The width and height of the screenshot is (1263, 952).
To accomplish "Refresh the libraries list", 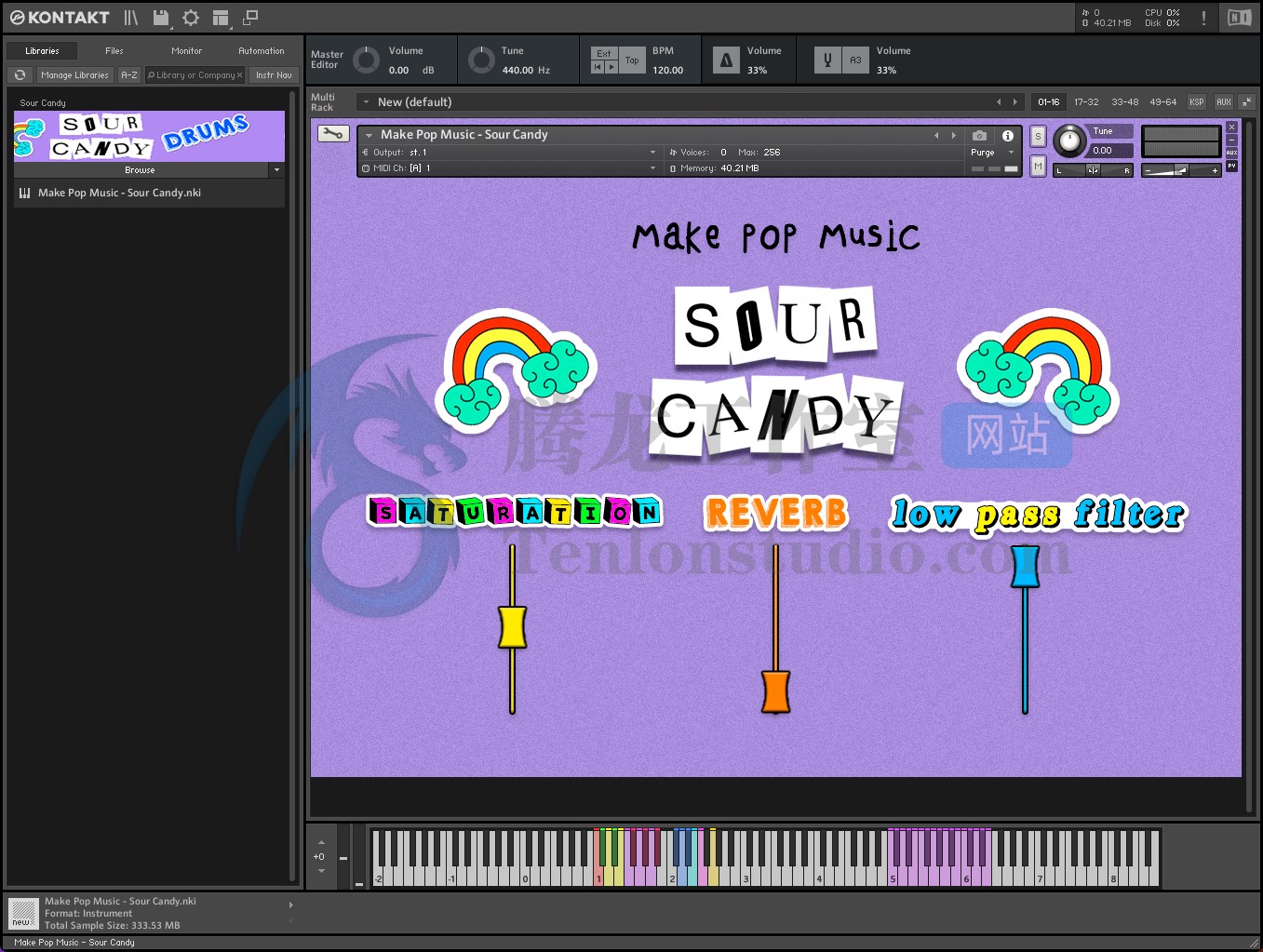I will point(20,75).
